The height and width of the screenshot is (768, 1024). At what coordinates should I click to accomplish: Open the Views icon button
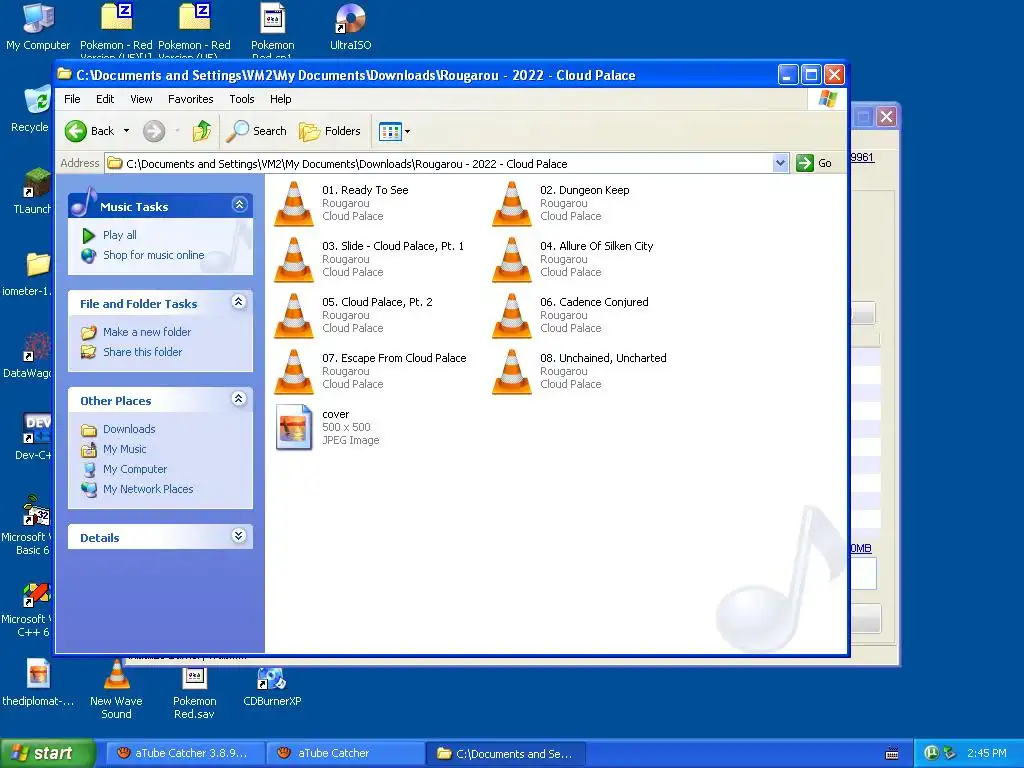point(390,131)
